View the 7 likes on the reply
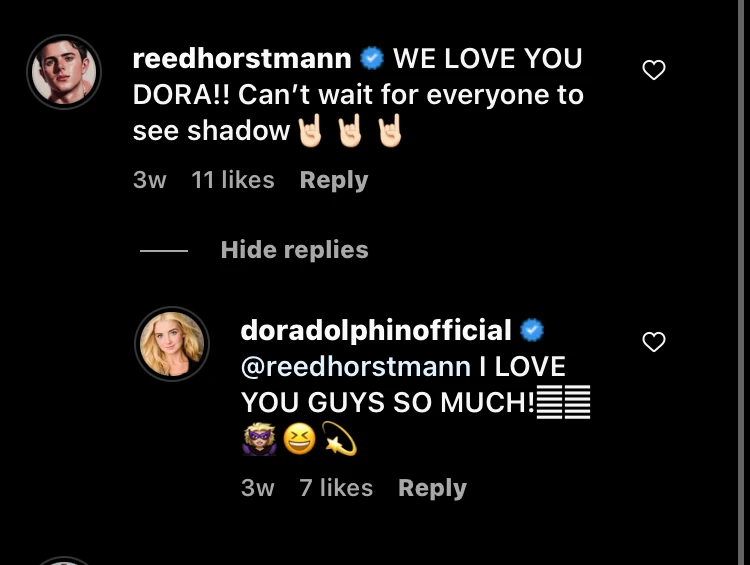Viewport: 750px width, 565px height. pos(336,488)
